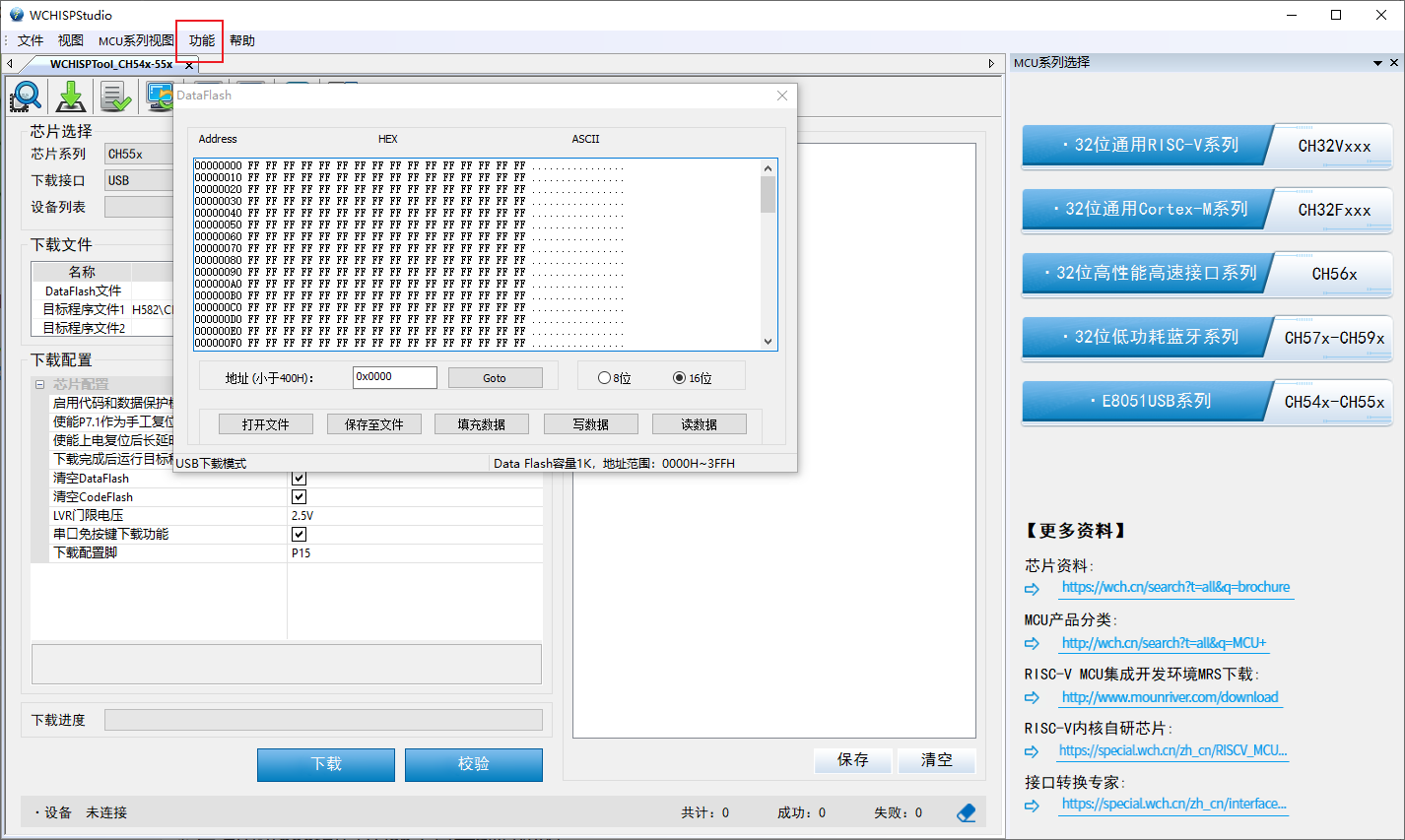This screenshot has width=1405, height=840.
Task: Select the 16位 radio button
Action: 679,378
